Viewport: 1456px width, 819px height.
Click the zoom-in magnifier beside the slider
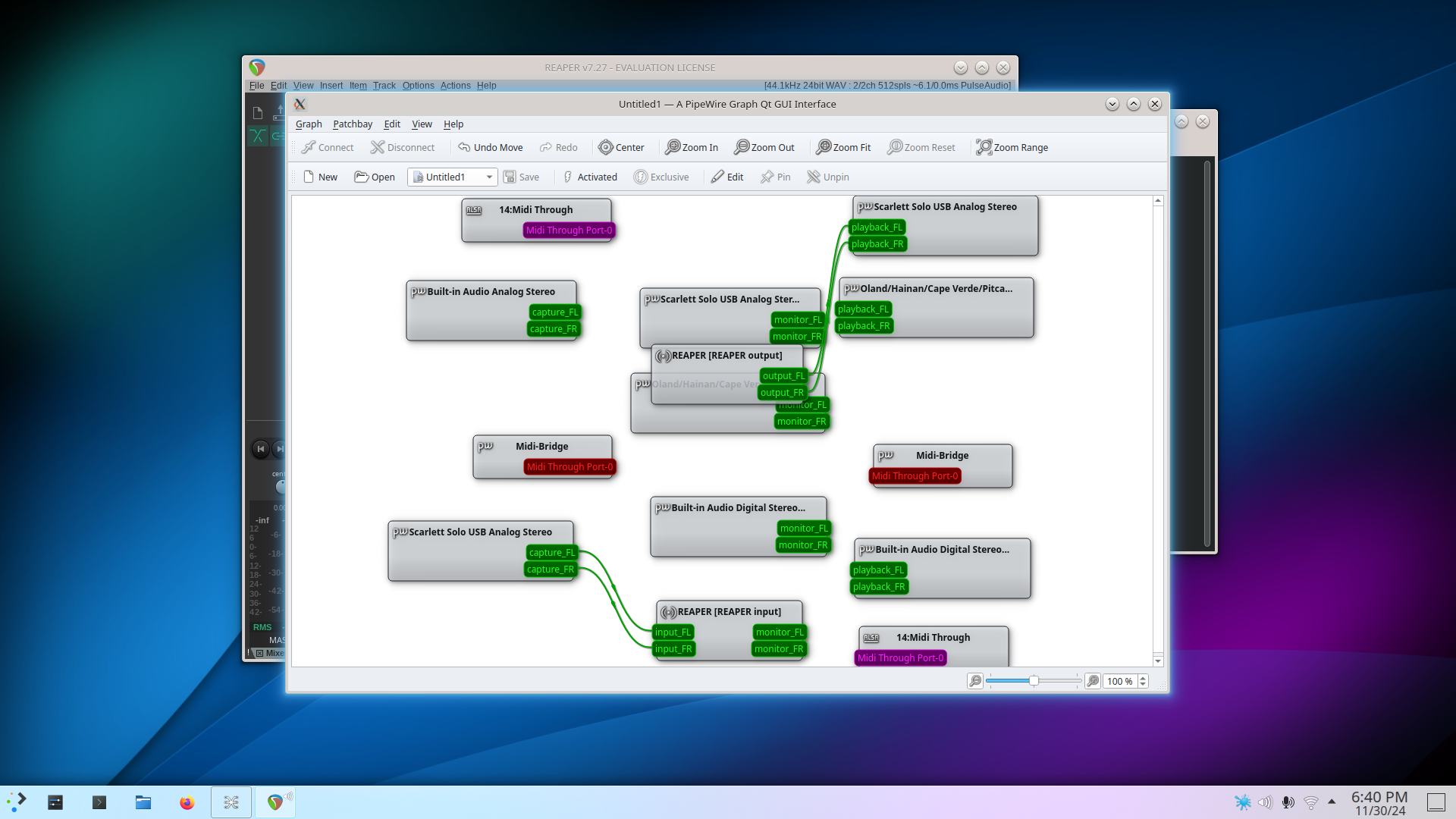[x=1093, y=681]
